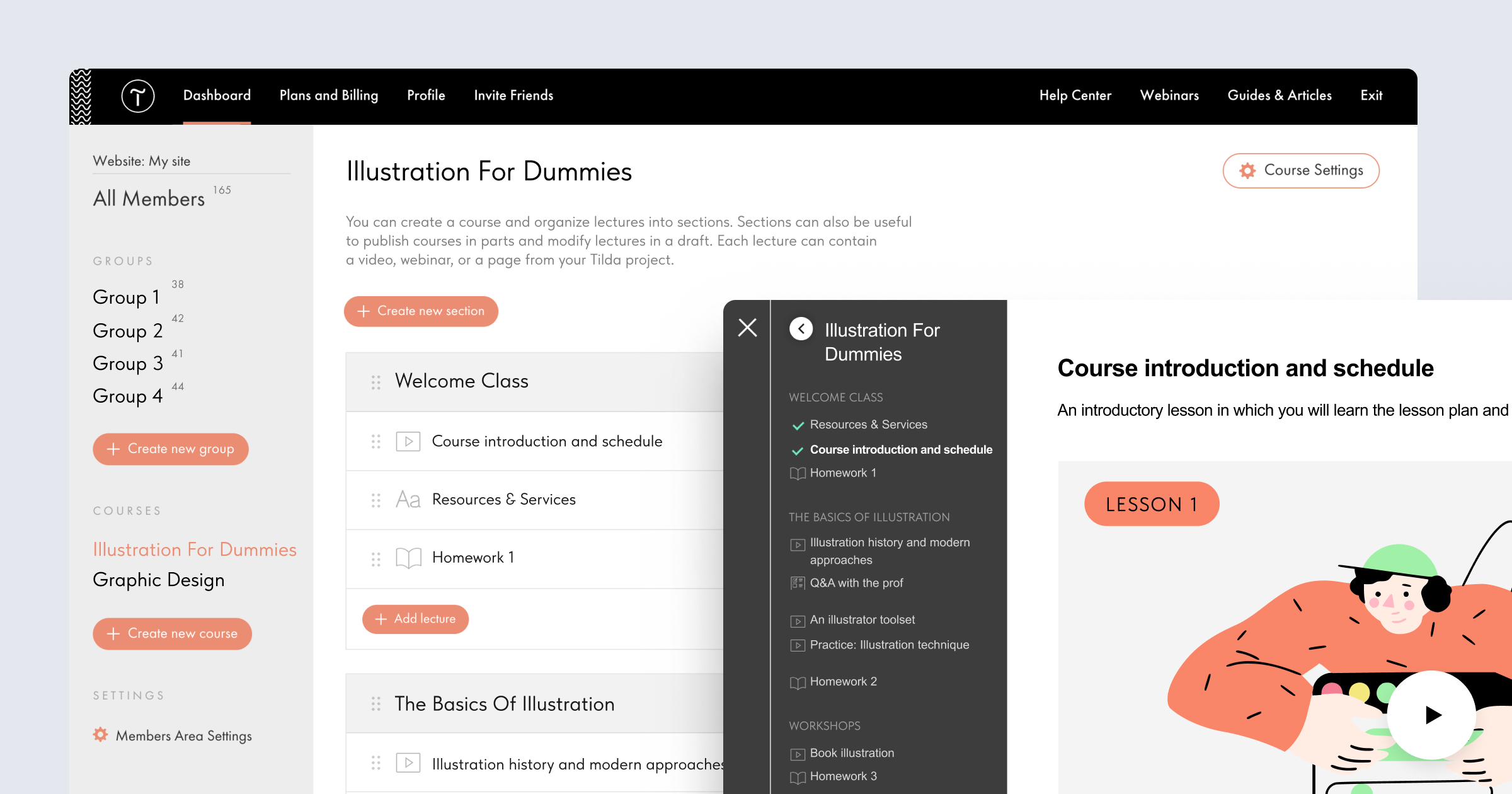
Task: Open Guides & Articles
Action: pyautogui.click(x=1280, y=95)
